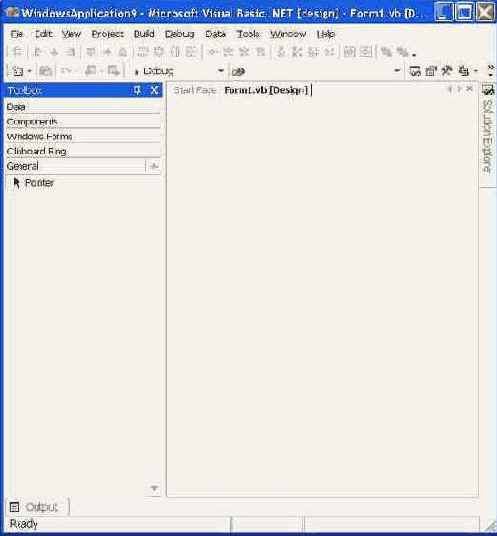This screenshot has width=497, height=536.
Task: Open the View menu
Action: [71, 34]
